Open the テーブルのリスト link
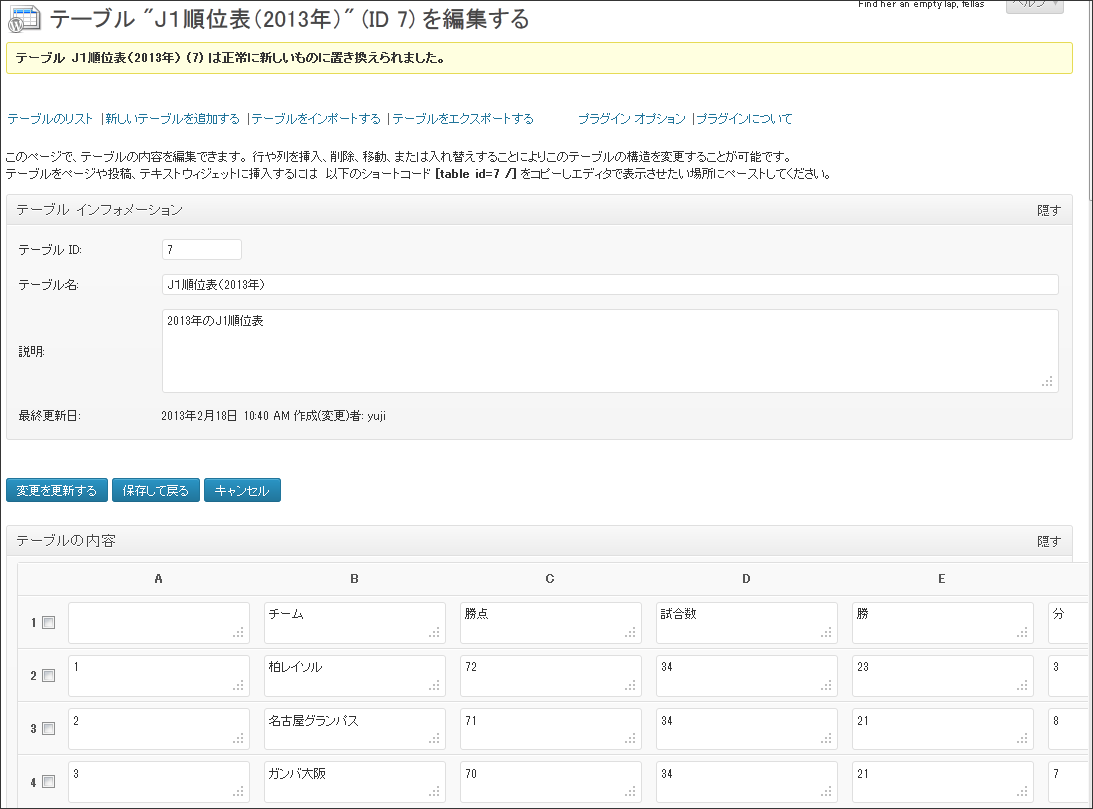The height and width of the screenshot is (809, 1093). pyautogui.click(x=49, y=119)
